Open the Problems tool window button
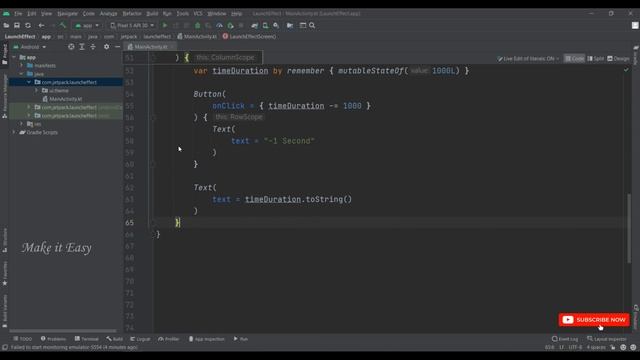The image size is (640, 360). pos(53,339)
